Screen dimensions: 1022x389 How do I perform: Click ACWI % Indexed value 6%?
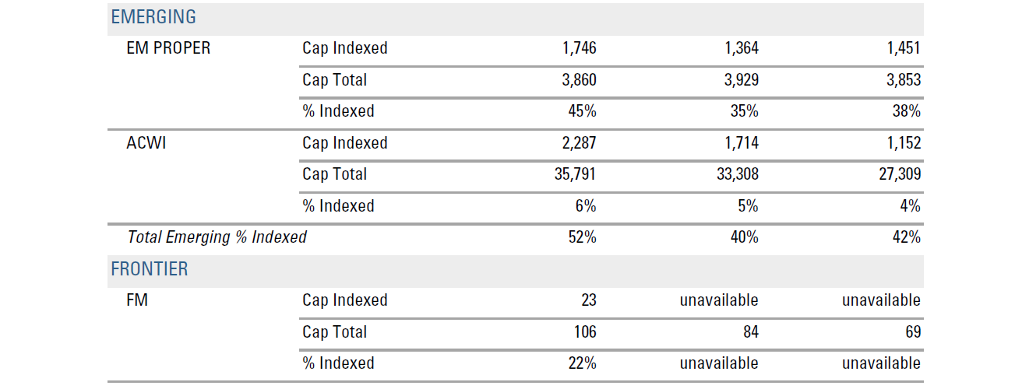tap(587, 206)
